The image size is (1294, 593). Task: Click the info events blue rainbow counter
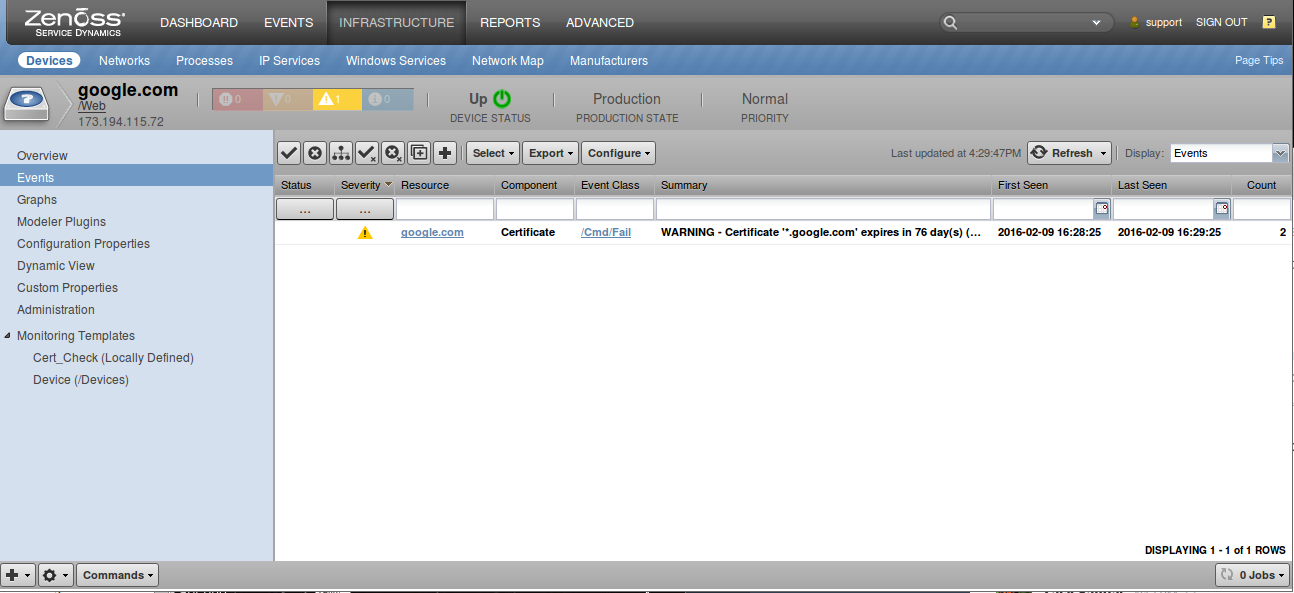388,99
